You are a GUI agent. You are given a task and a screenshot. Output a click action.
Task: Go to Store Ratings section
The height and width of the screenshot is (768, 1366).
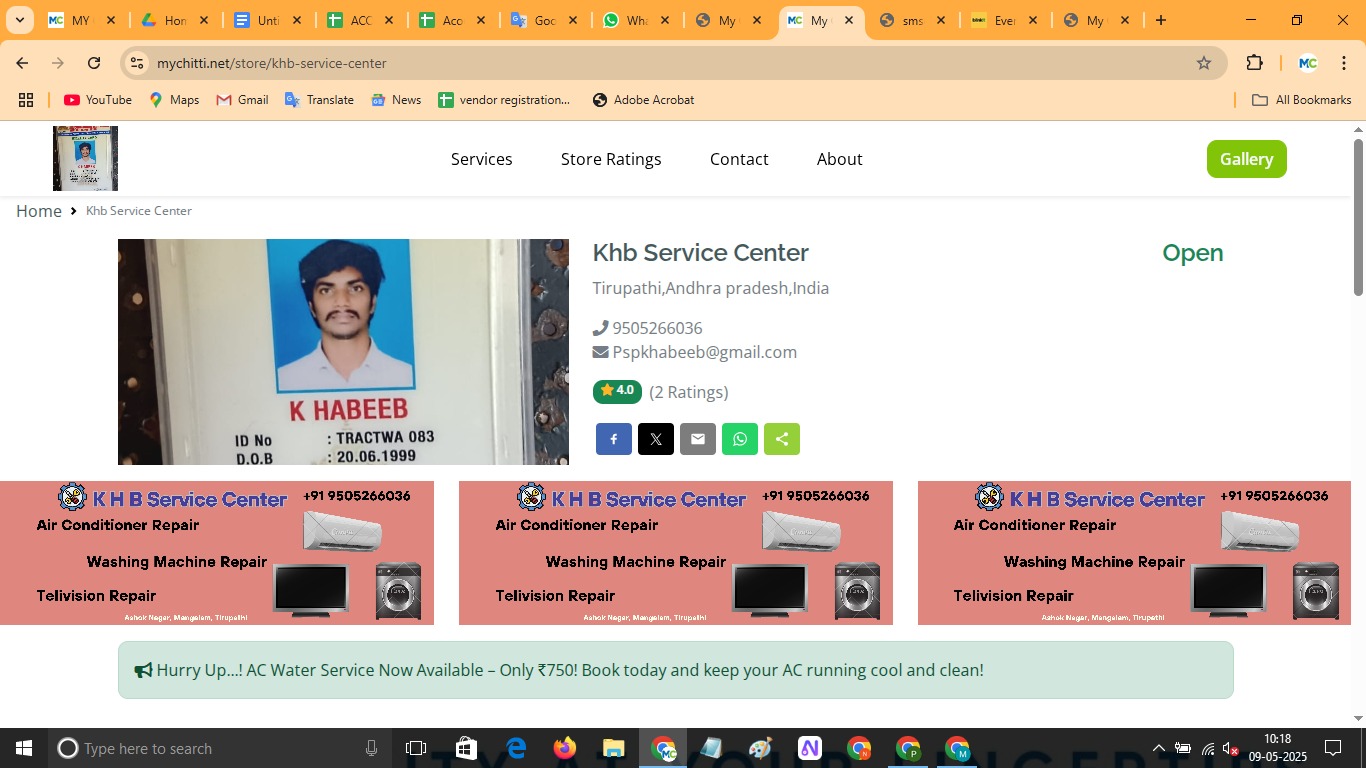[611, 159]
